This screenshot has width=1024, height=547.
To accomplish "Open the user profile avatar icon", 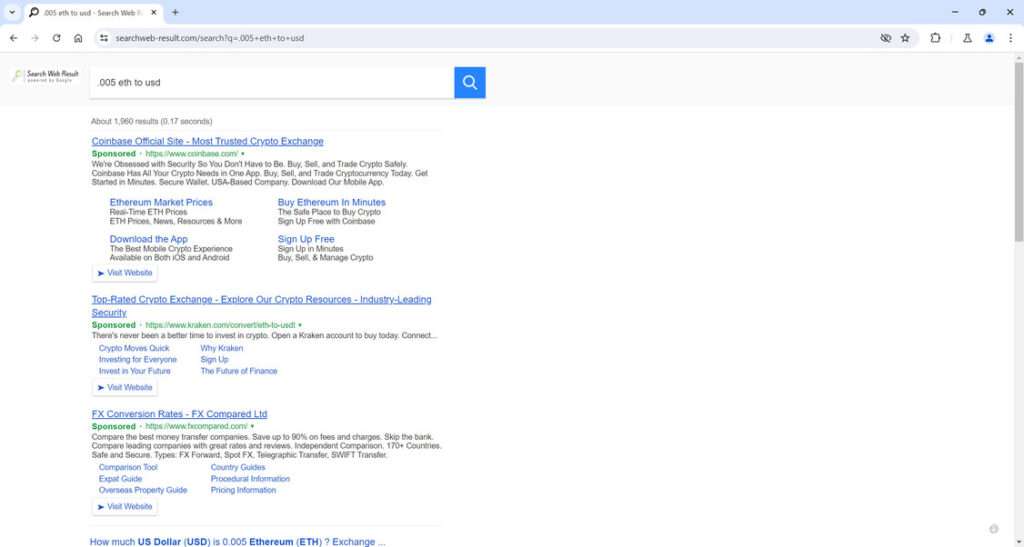I will [x=989, y=39].
